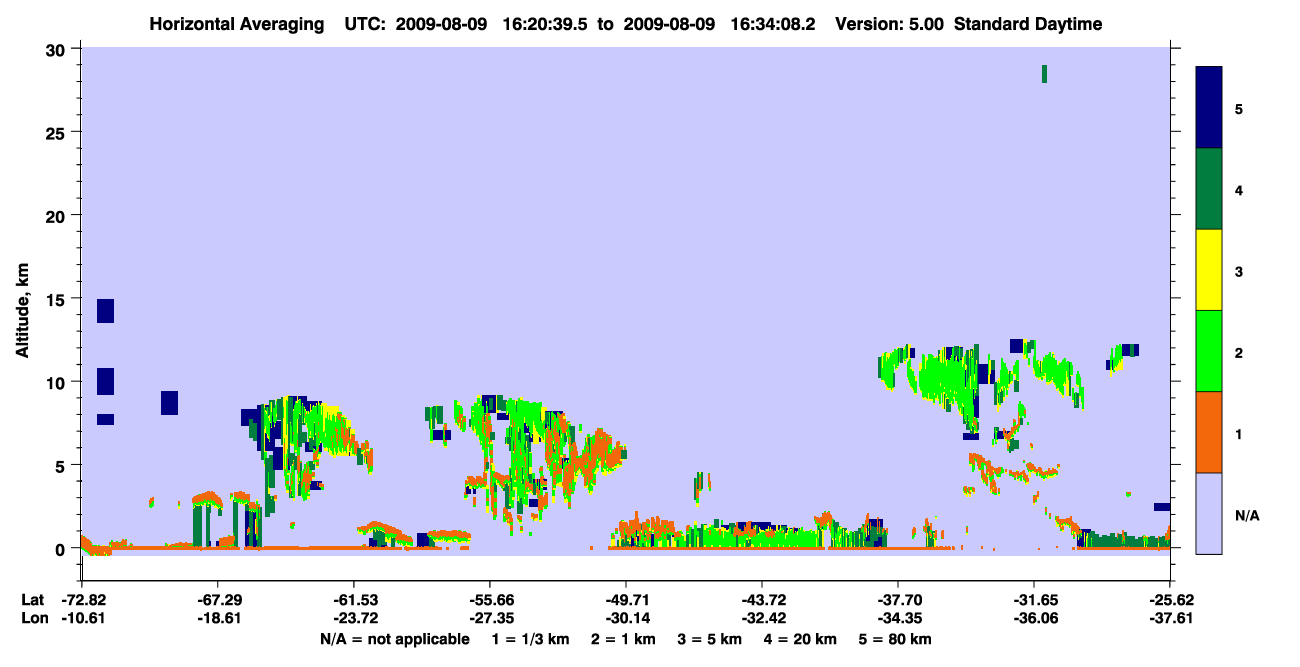Click the small green feature near 28 km altitude
This screenshot has height=667, width=1300.
(x=1044, y=74)
